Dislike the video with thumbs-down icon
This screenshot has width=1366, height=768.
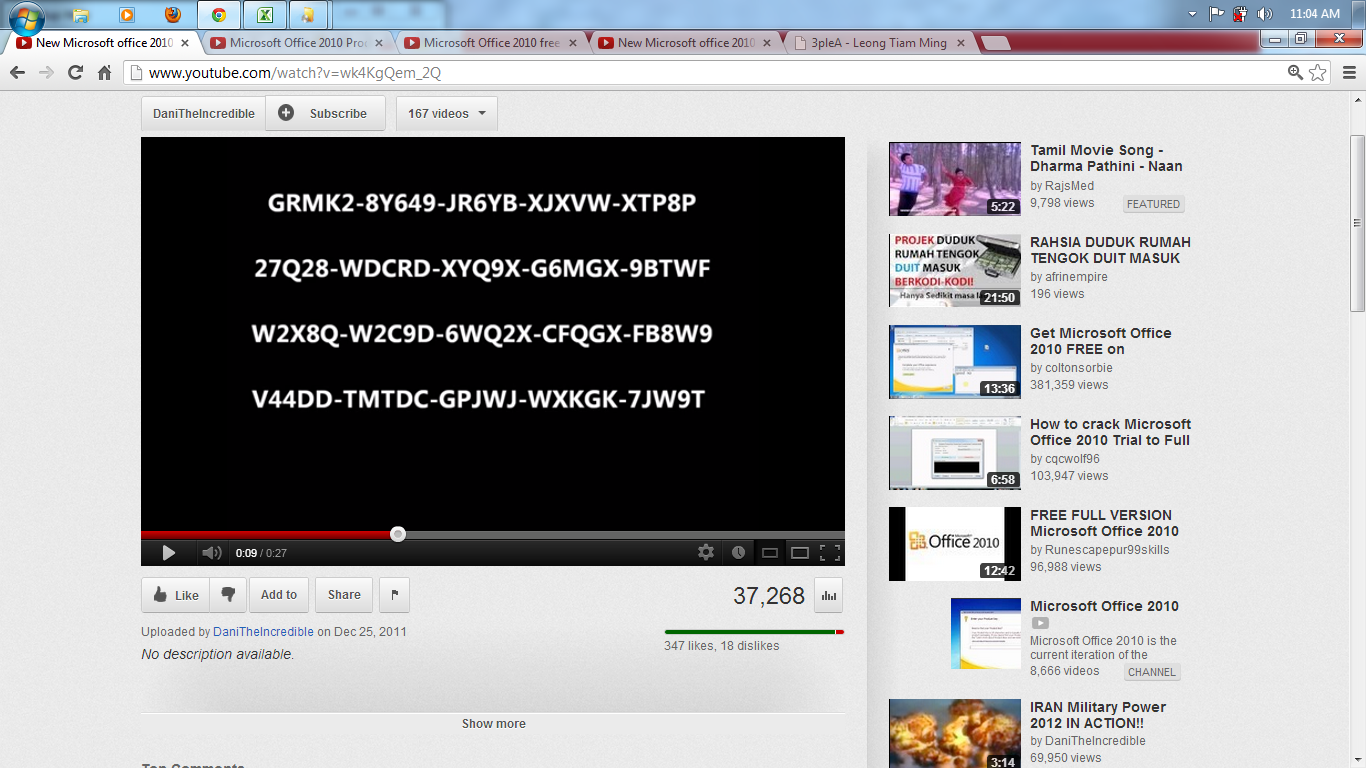point(228,595)
